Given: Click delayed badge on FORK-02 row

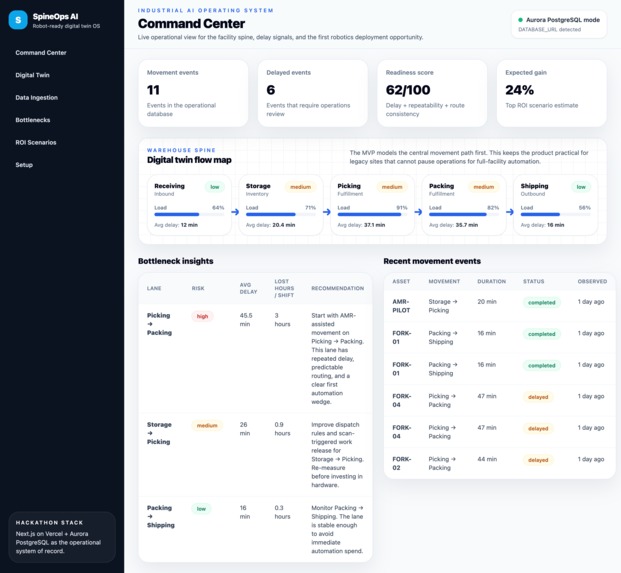Looking at the screenshot, I should coord(538,460).
